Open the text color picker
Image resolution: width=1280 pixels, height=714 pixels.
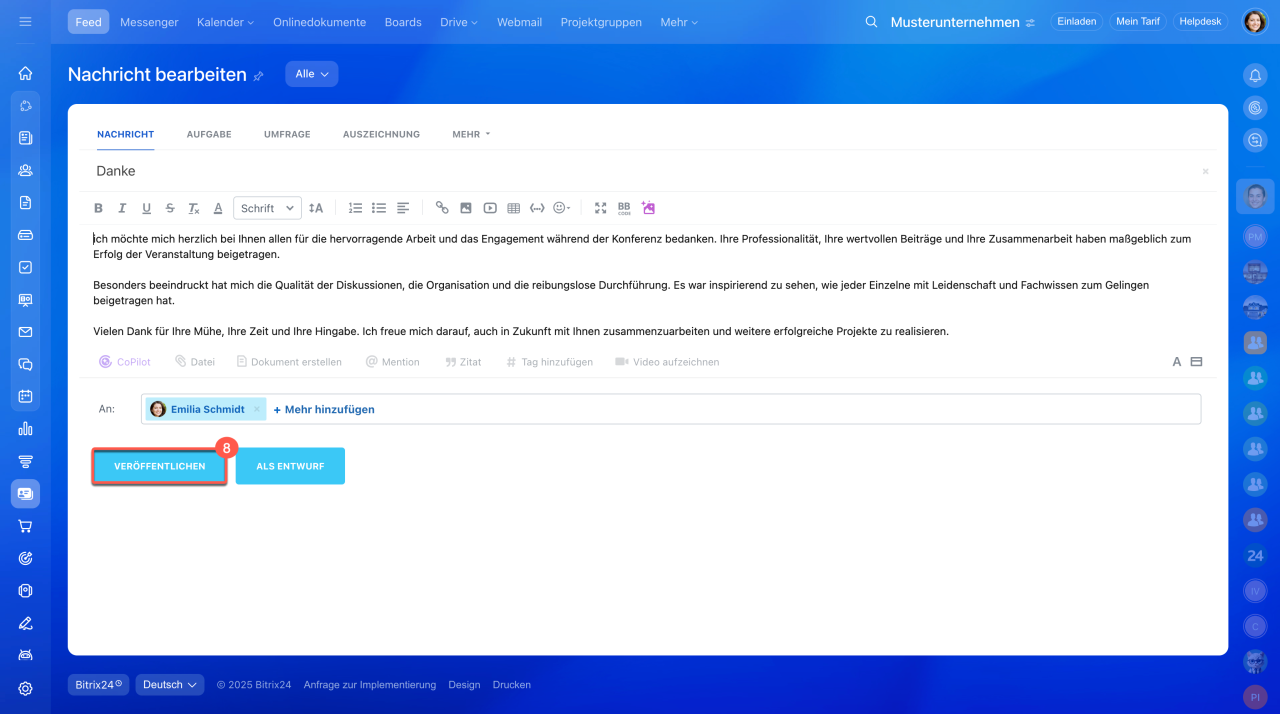(x=218, y=208)
